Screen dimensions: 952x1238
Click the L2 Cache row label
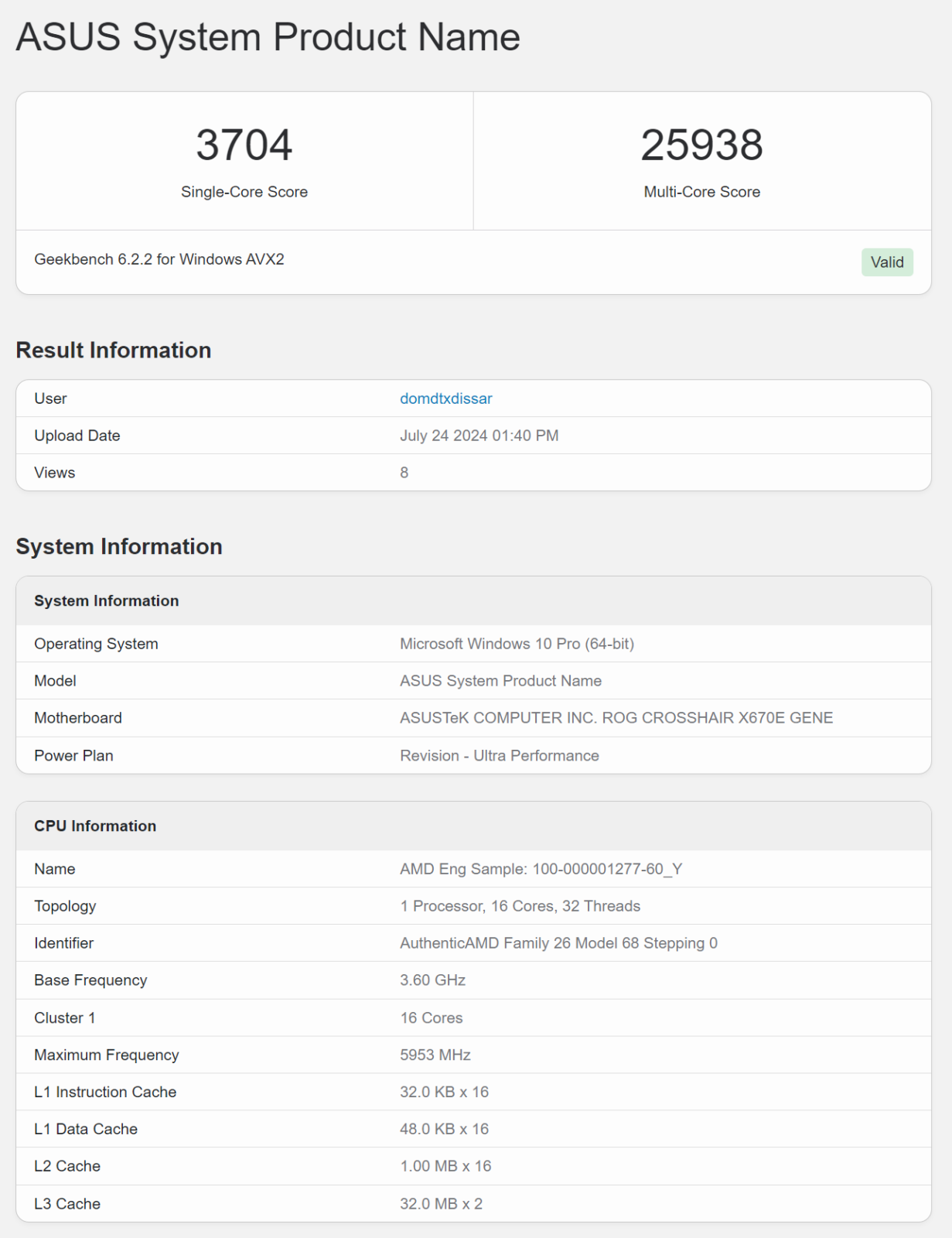[x=67, y=1166]
